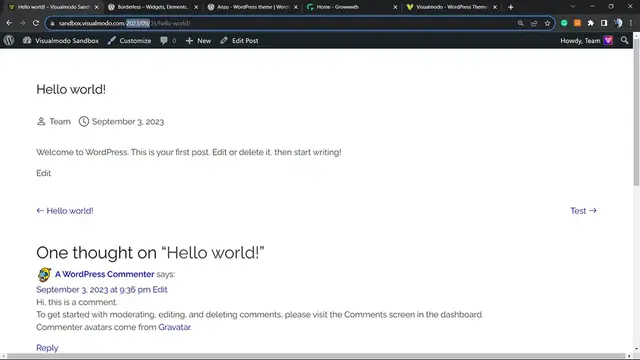Click Reply under the comment
The image size is (640, 360).
click(x=47, y=348)
